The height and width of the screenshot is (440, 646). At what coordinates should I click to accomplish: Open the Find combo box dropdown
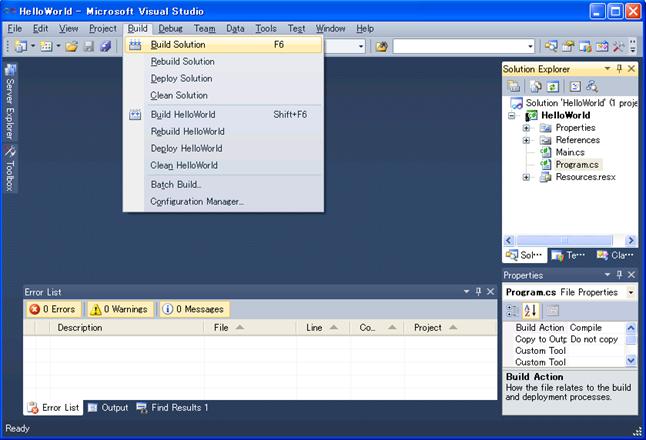click(x=530, y=47)
